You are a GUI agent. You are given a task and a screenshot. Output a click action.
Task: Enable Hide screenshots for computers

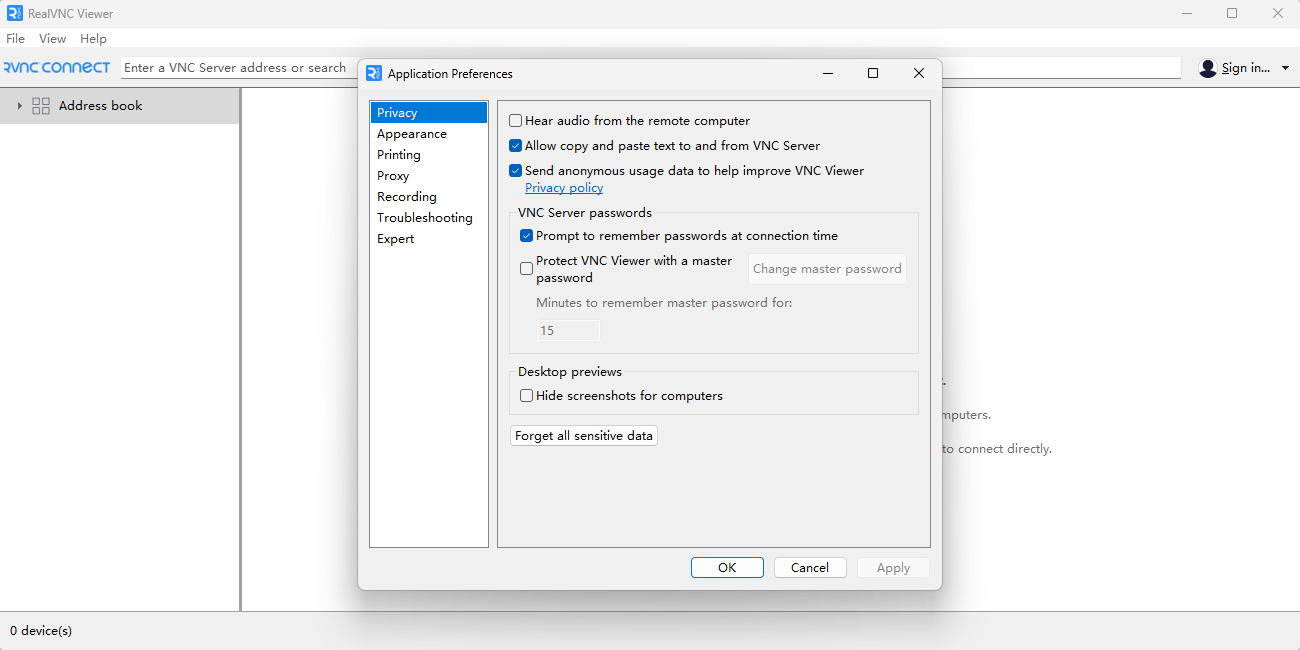click(527, 396)
